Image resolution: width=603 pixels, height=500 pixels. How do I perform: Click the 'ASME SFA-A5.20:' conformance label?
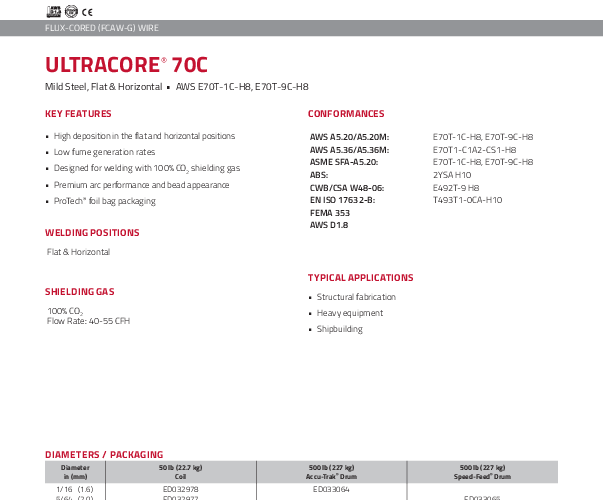(x=344, y=162)
